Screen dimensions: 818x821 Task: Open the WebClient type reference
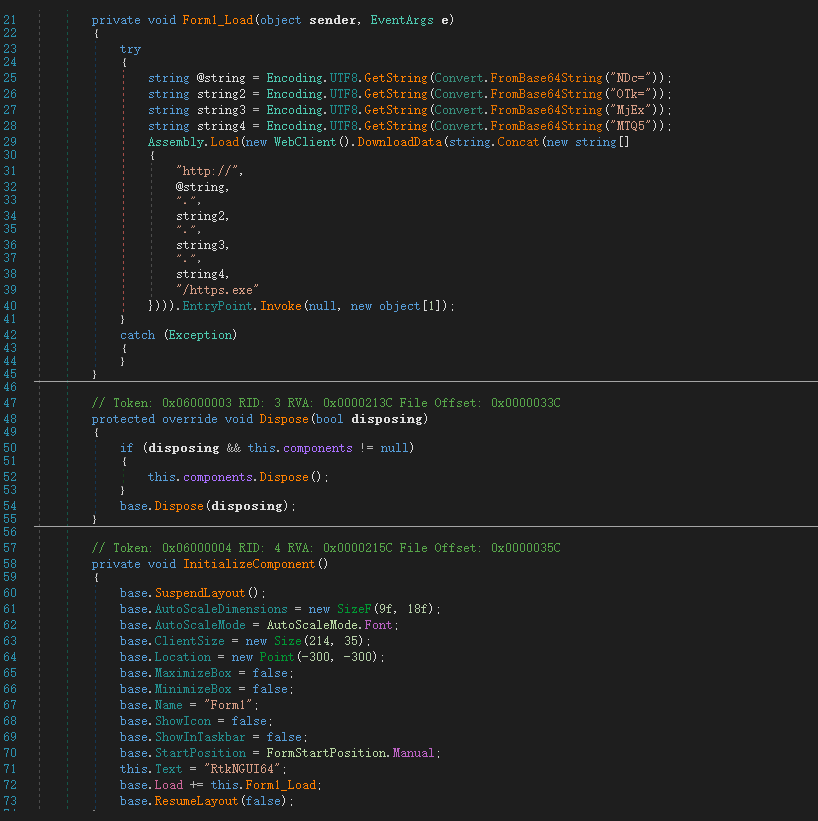pos(305,142)
